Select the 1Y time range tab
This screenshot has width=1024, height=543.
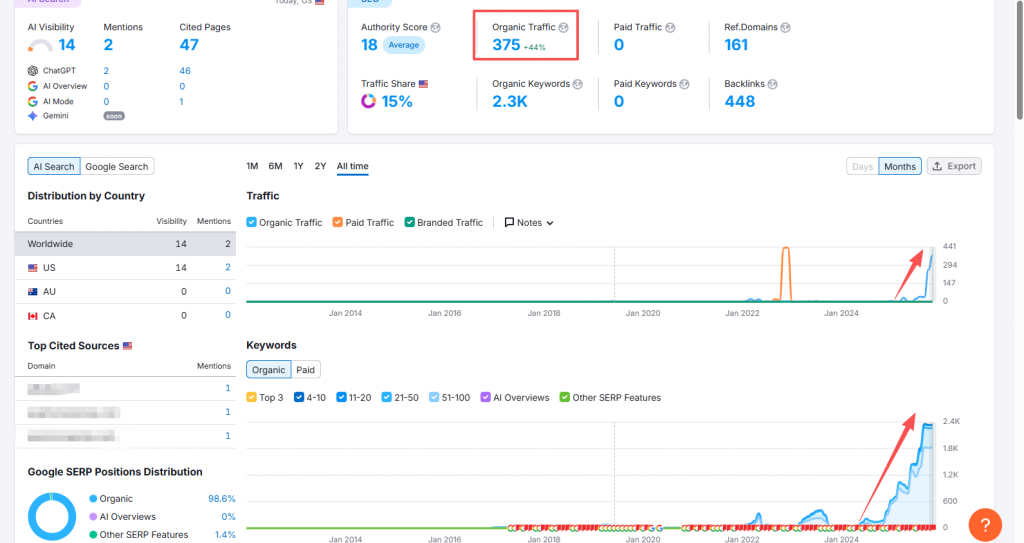click(x=298, y=166)
